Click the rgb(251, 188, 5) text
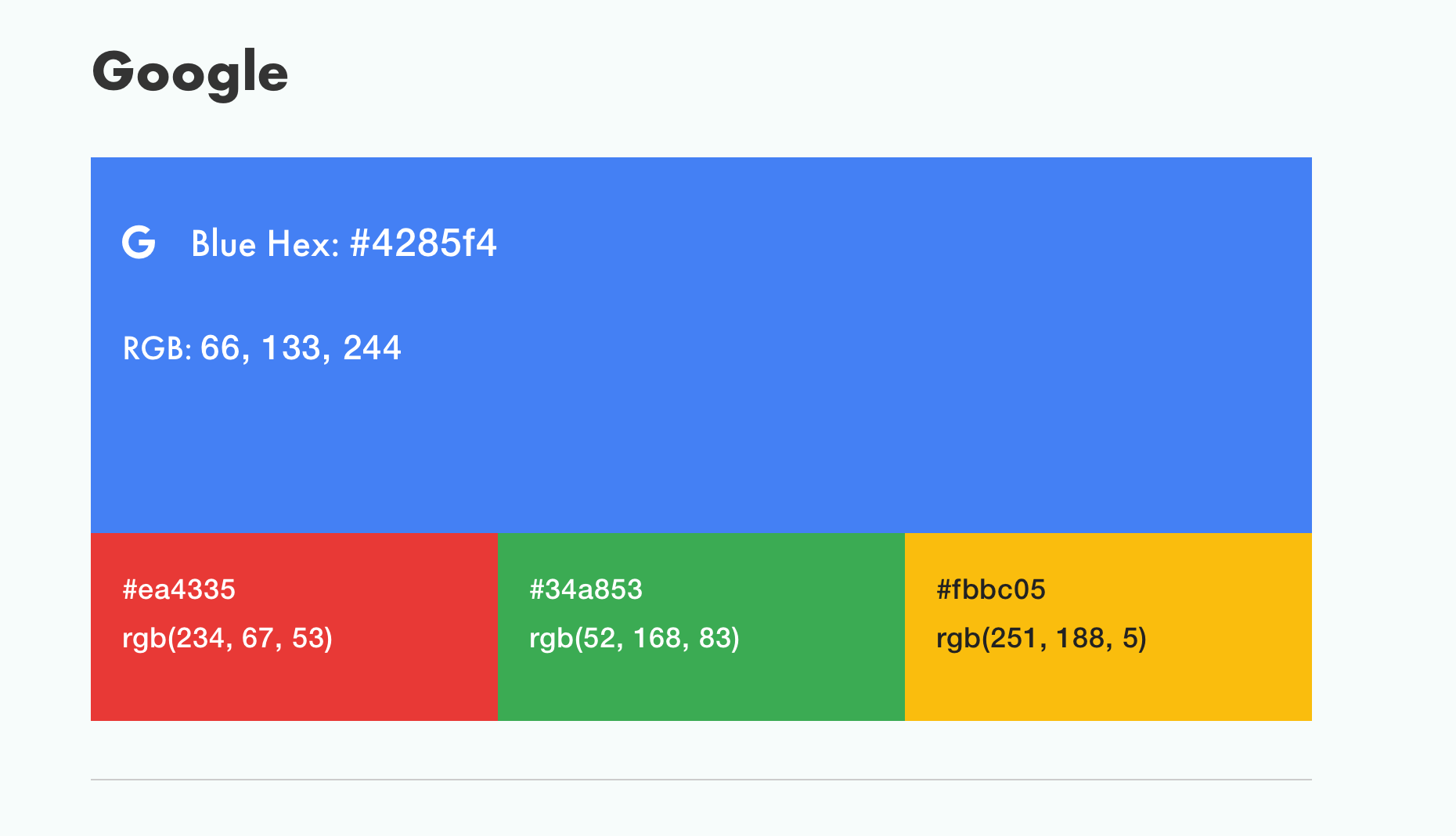The height and width of the screenshot is (836, 1456). click(x=1041, y=638)
